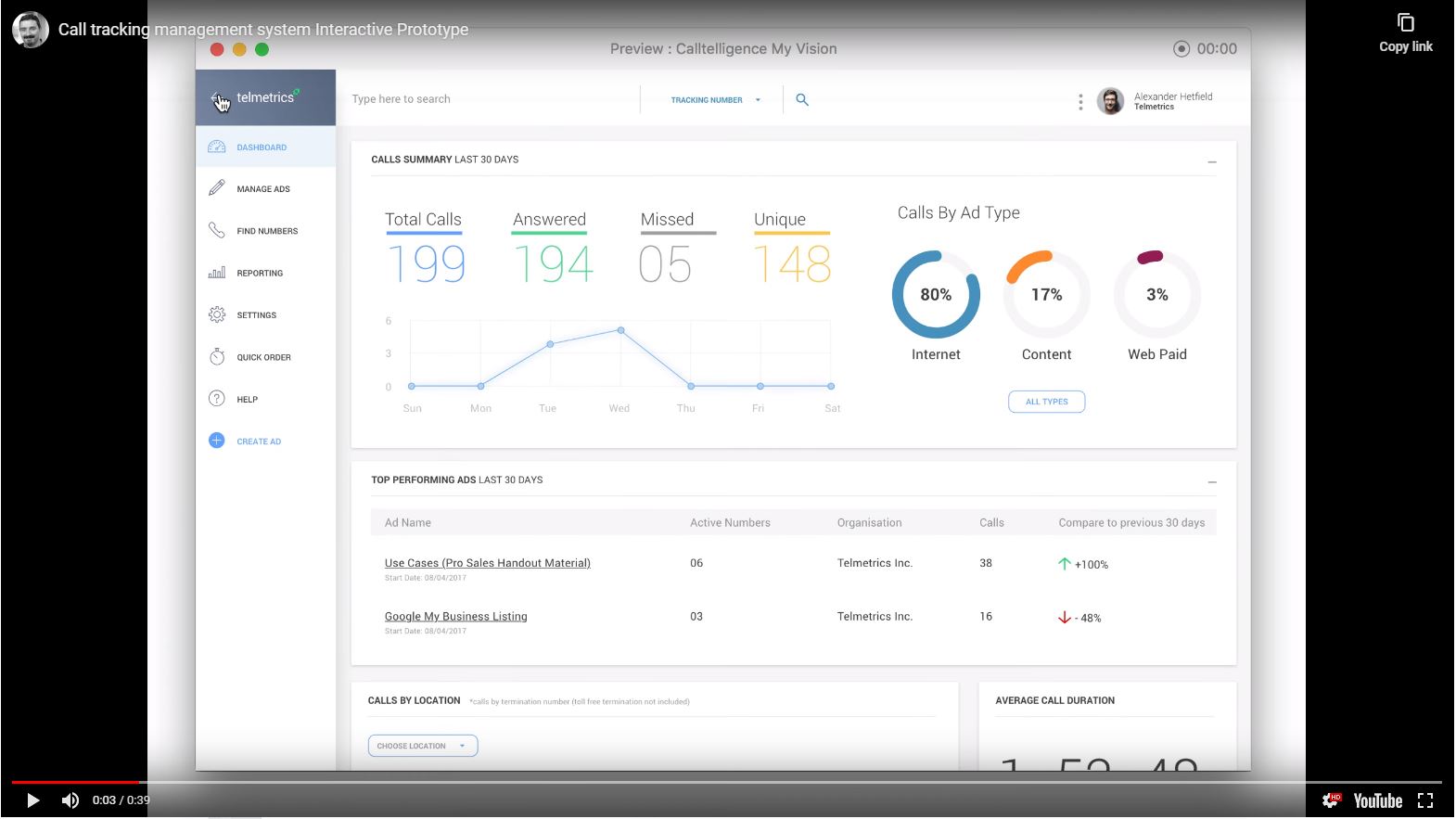Collapse the Top Performing Ads panel
The width and height of the screenshot is (1456, 819).
click(x=1211, y=482)
